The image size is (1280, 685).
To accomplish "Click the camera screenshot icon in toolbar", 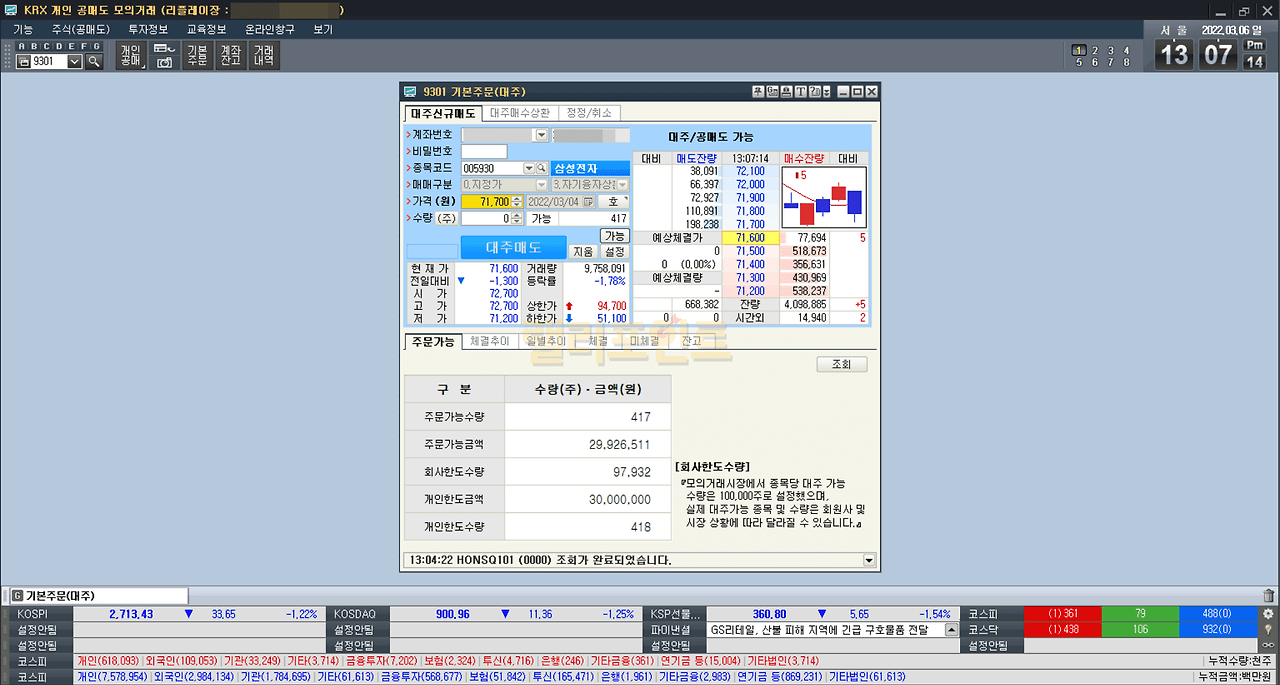I will point(164,62).
